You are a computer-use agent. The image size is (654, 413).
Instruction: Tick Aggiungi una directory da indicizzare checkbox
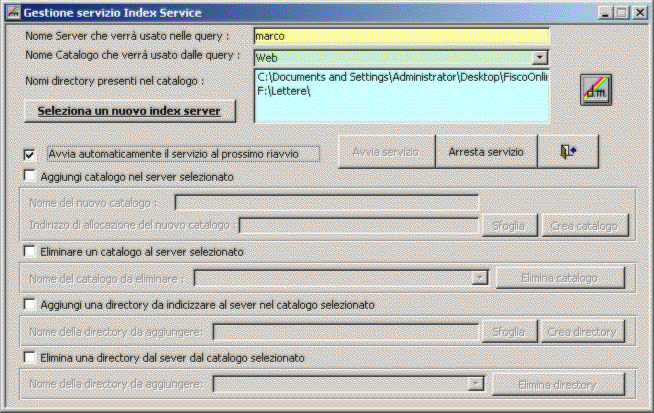(30, 304)
